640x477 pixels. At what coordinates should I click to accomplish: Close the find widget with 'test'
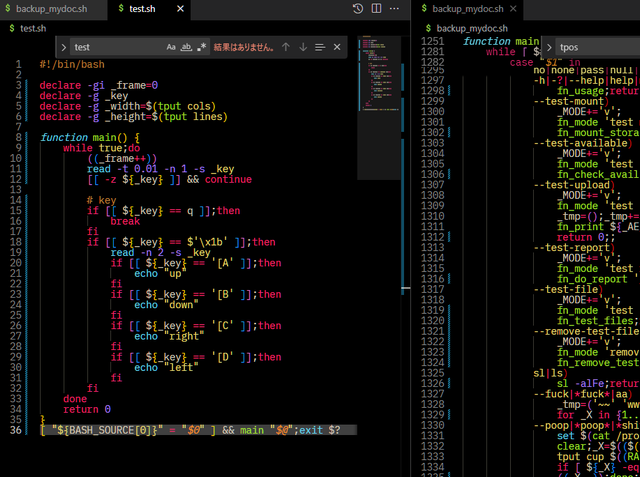pos(337,47)
